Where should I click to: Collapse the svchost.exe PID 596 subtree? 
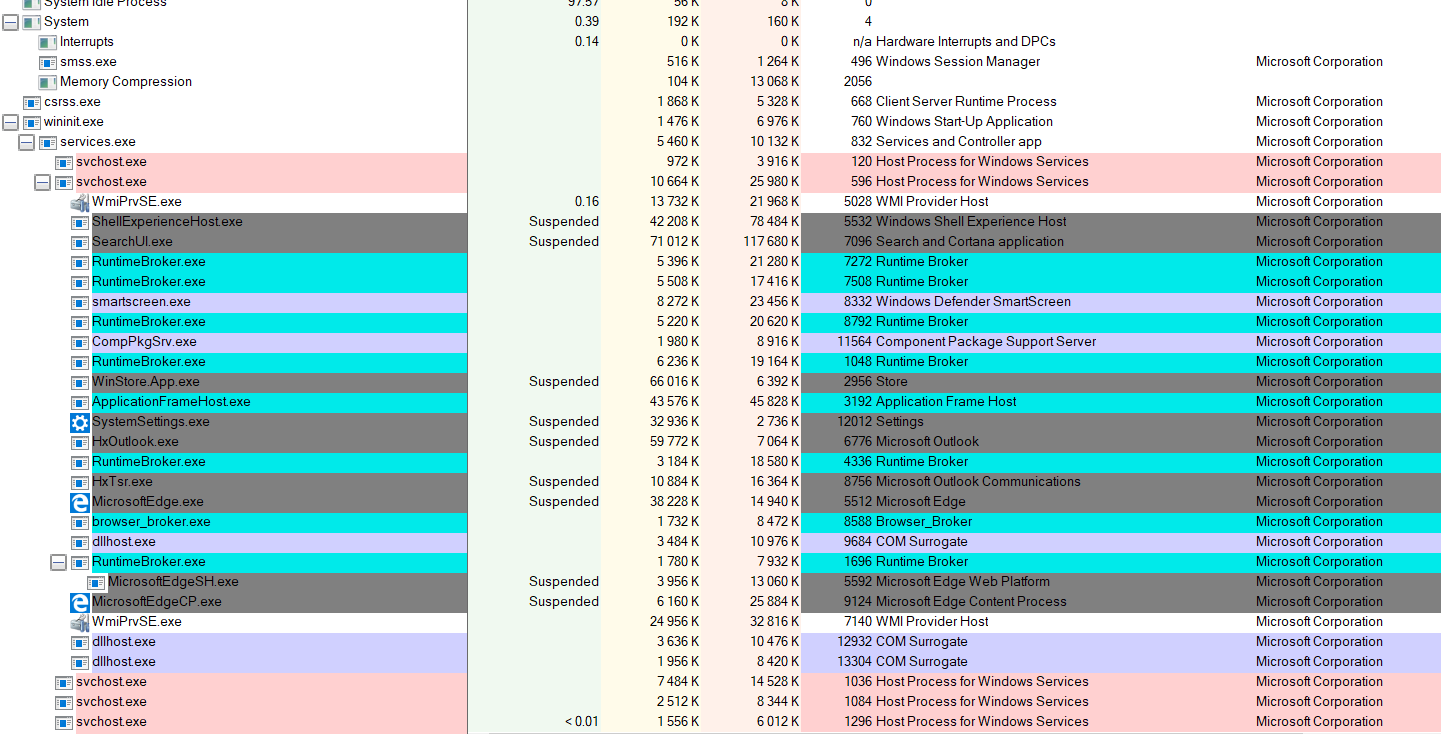43,182
